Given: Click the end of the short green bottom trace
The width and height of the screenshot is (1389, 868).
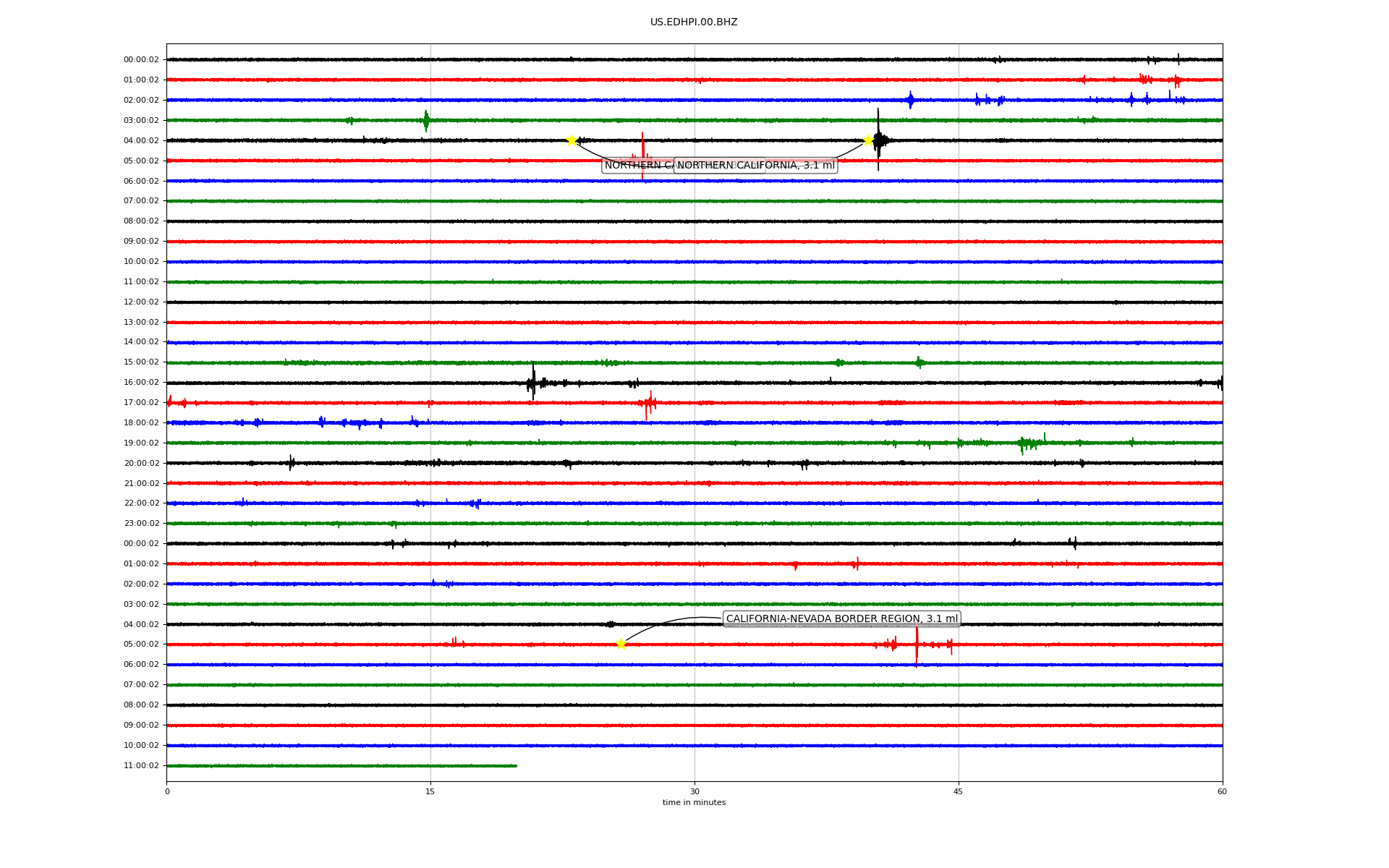Looking at the screenshot, I should click(516, 765).
